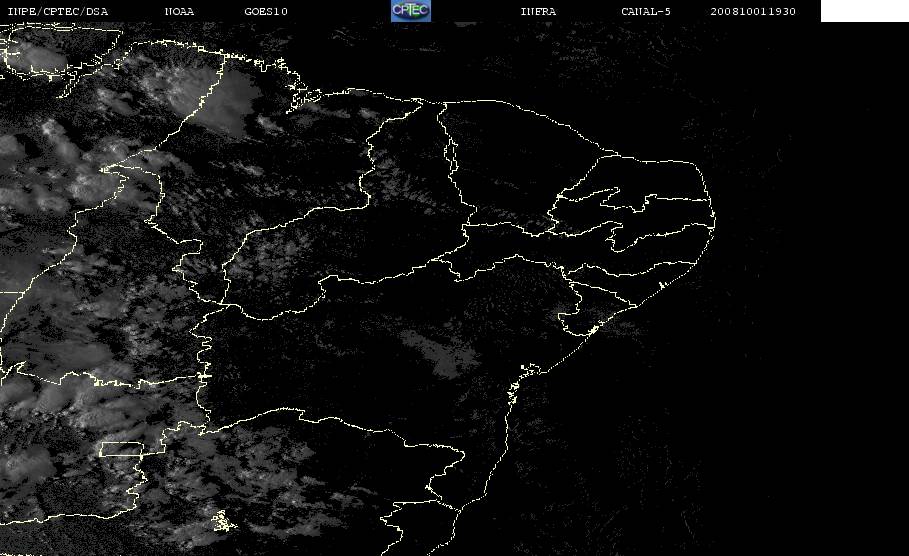Screen dimensions: 909x556
Task: Click the INPE/CPTEC/DSA header text
Action: pos(57,11)
